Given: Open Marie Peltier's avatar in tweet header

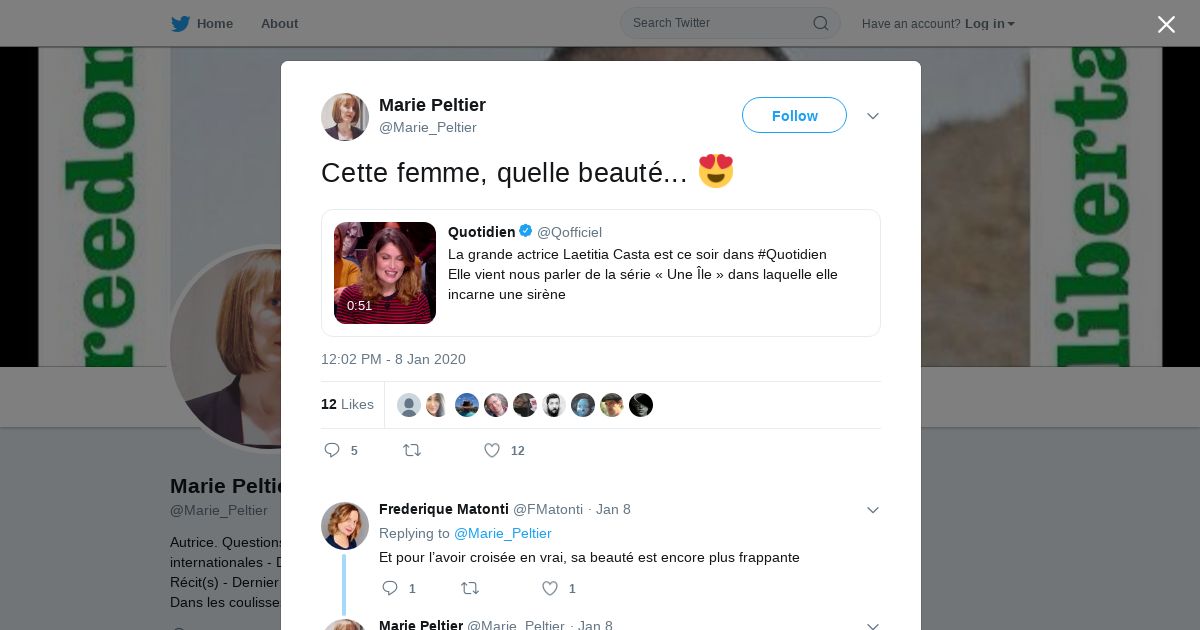Looking at the screenshot, I should 345,117.
